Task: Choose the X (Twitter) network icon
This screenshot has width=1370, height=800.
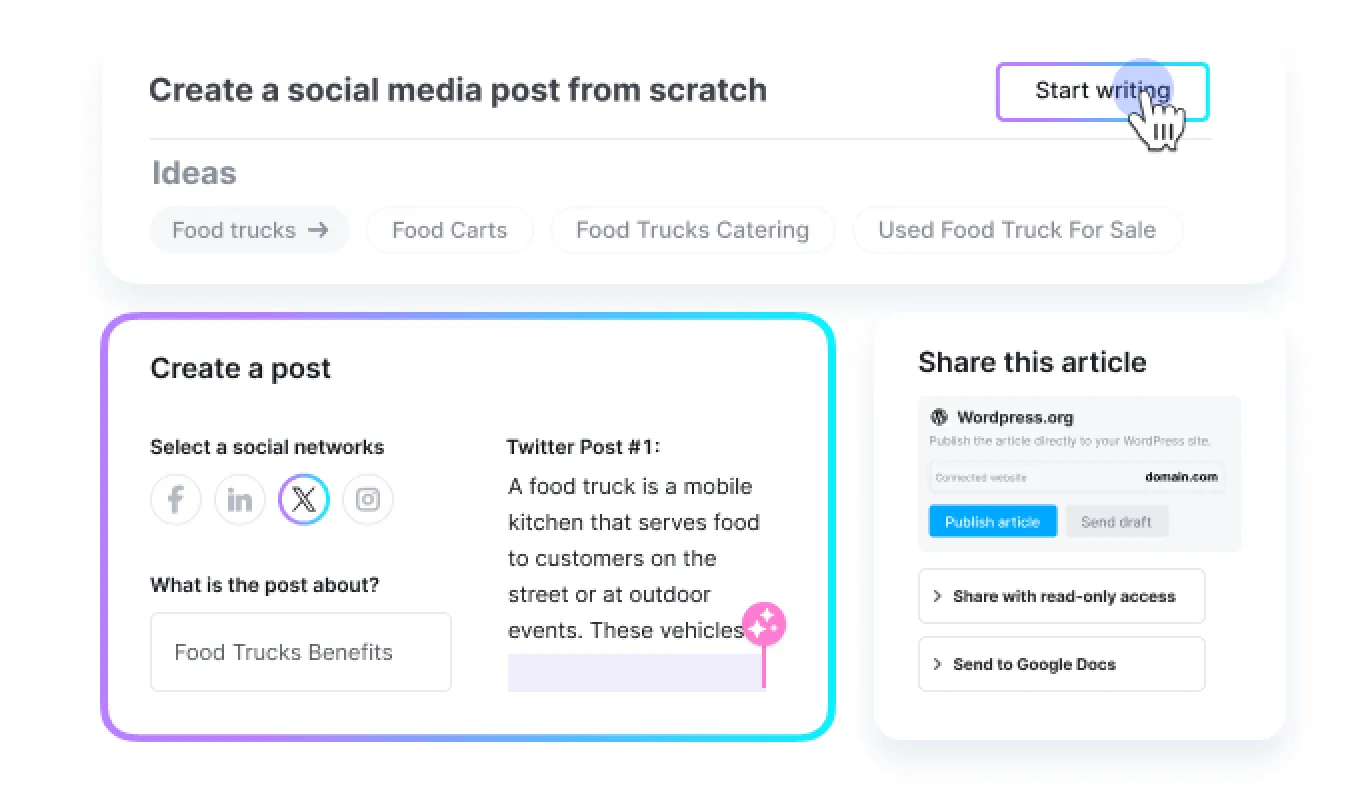Action: pyautogui.click(x=304, y=500)
